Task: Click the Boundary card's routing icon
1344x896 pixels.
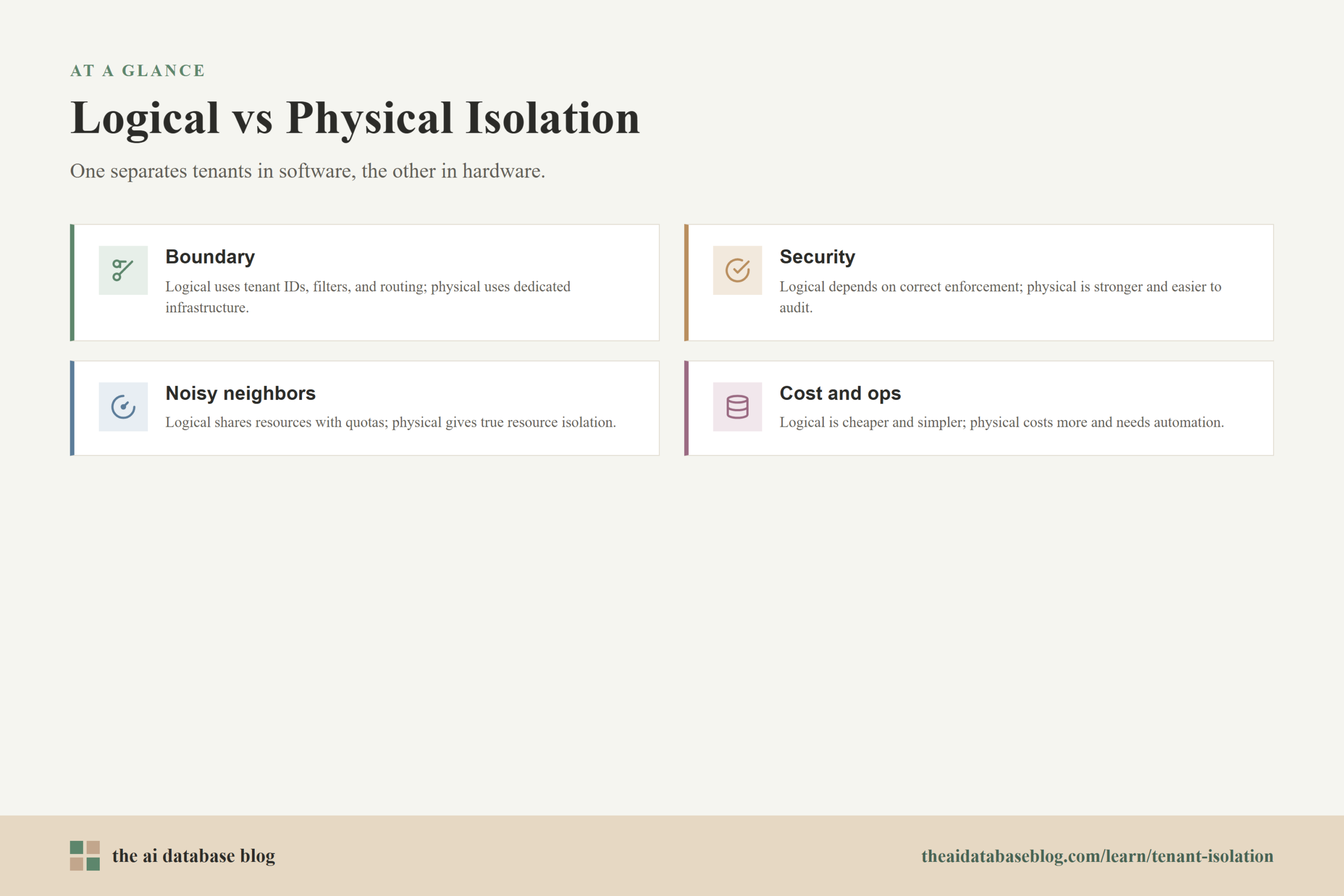Action: pyautogui.click(x=123, y=270)
